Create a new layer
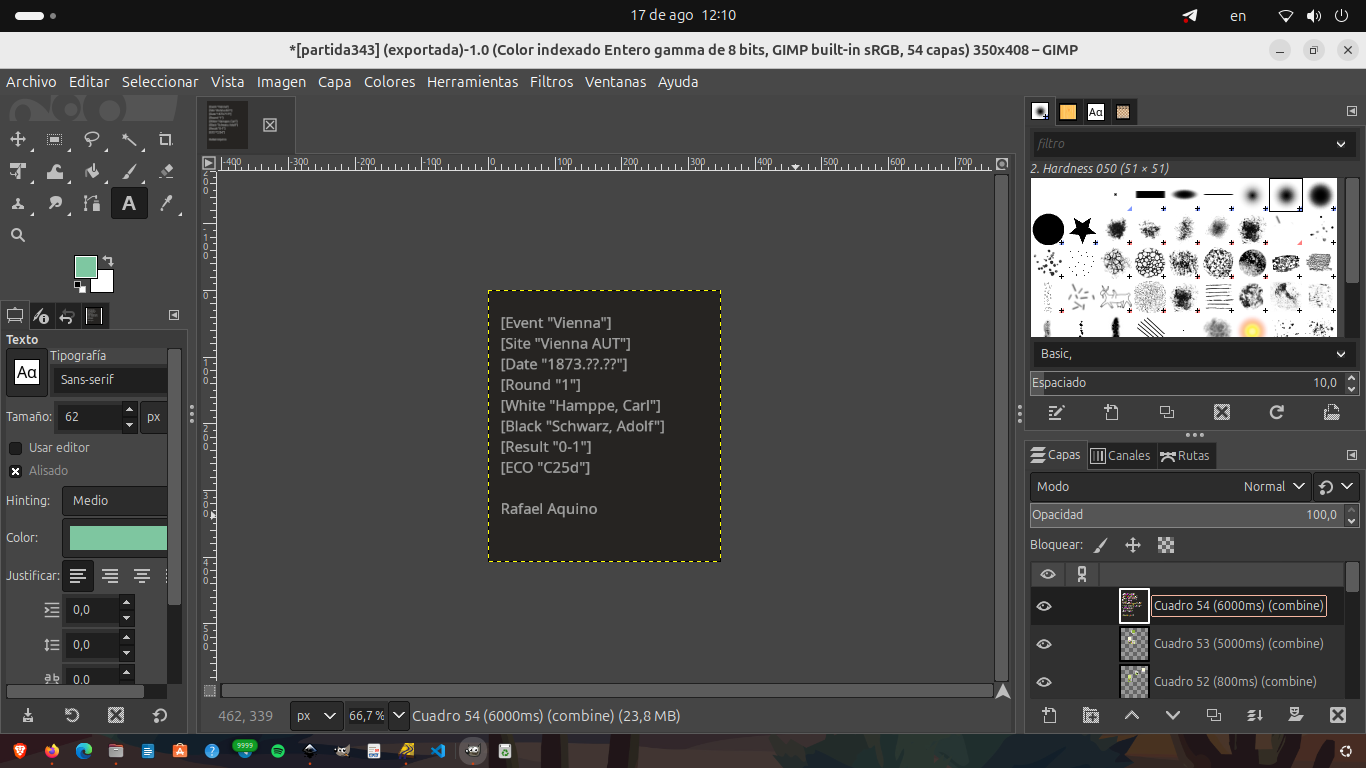 [1049, 715]
